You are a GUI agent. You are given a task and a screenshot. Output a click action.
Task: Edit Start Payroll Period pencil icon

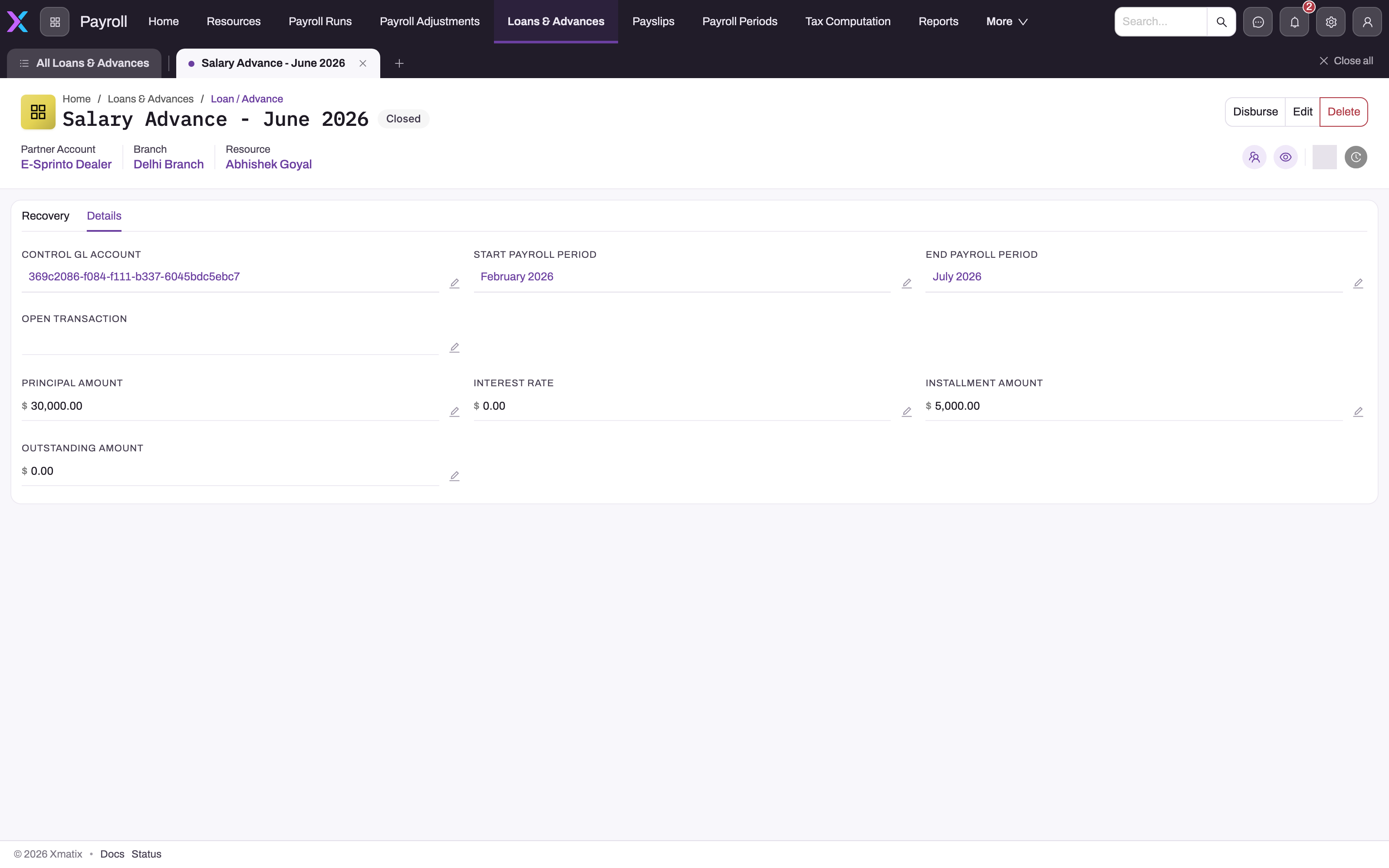pos(907,283)
